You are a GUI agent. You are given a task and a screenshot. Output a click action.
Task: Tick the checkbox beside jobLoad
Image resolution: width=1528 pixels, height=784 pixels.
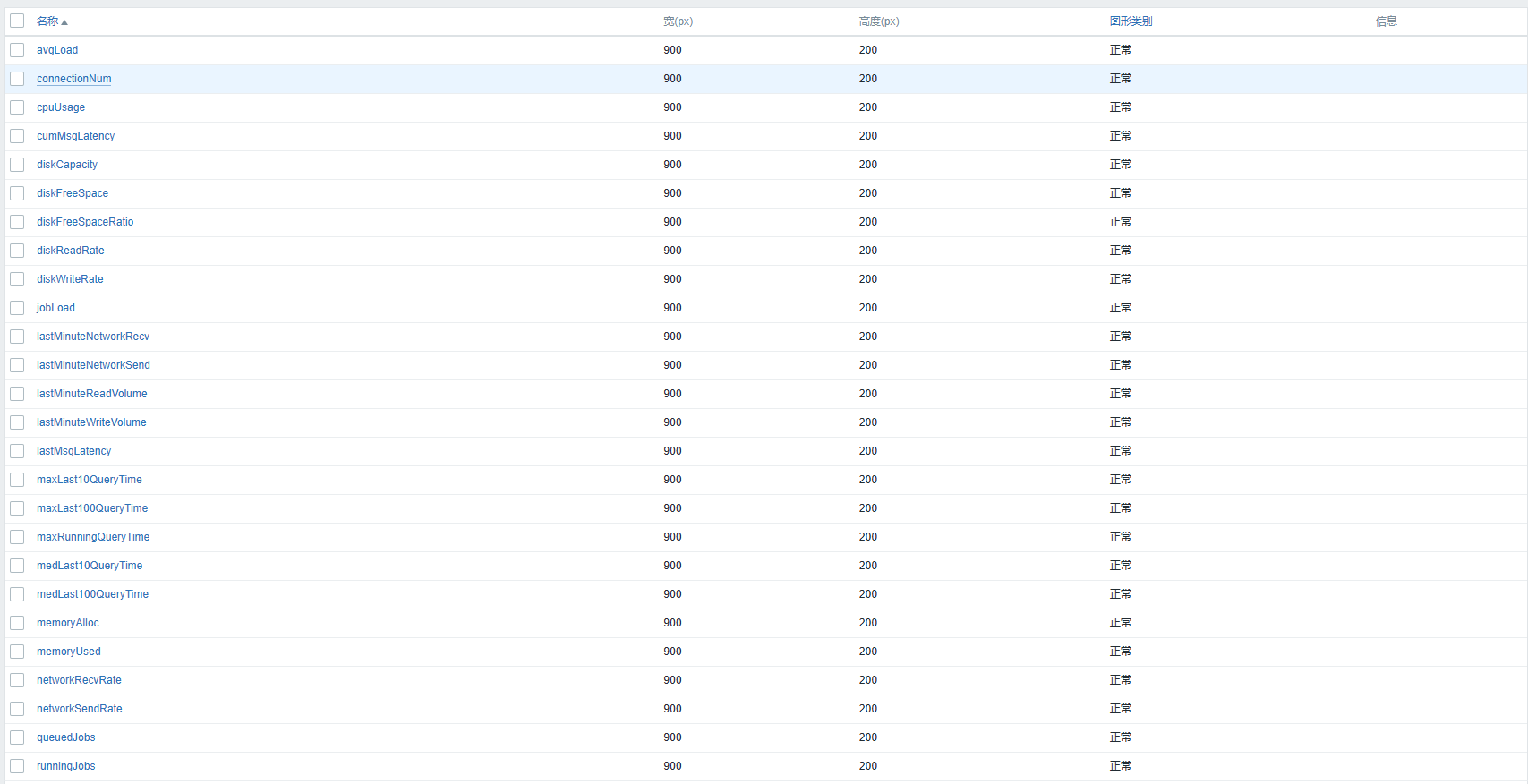click(17, 308)
